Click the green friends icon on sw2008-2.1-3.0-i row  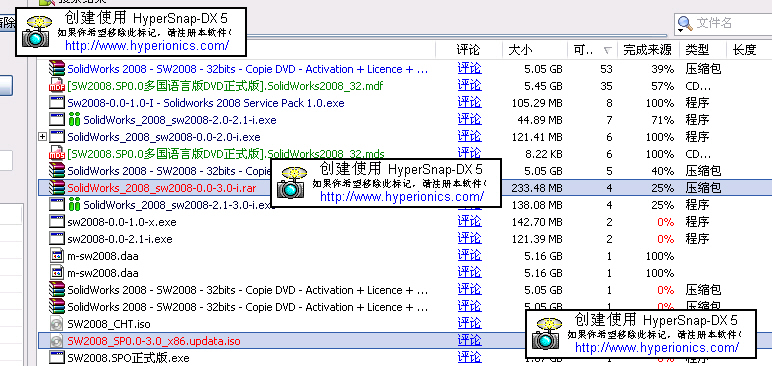pyautogui.click(x=74, y=204)
